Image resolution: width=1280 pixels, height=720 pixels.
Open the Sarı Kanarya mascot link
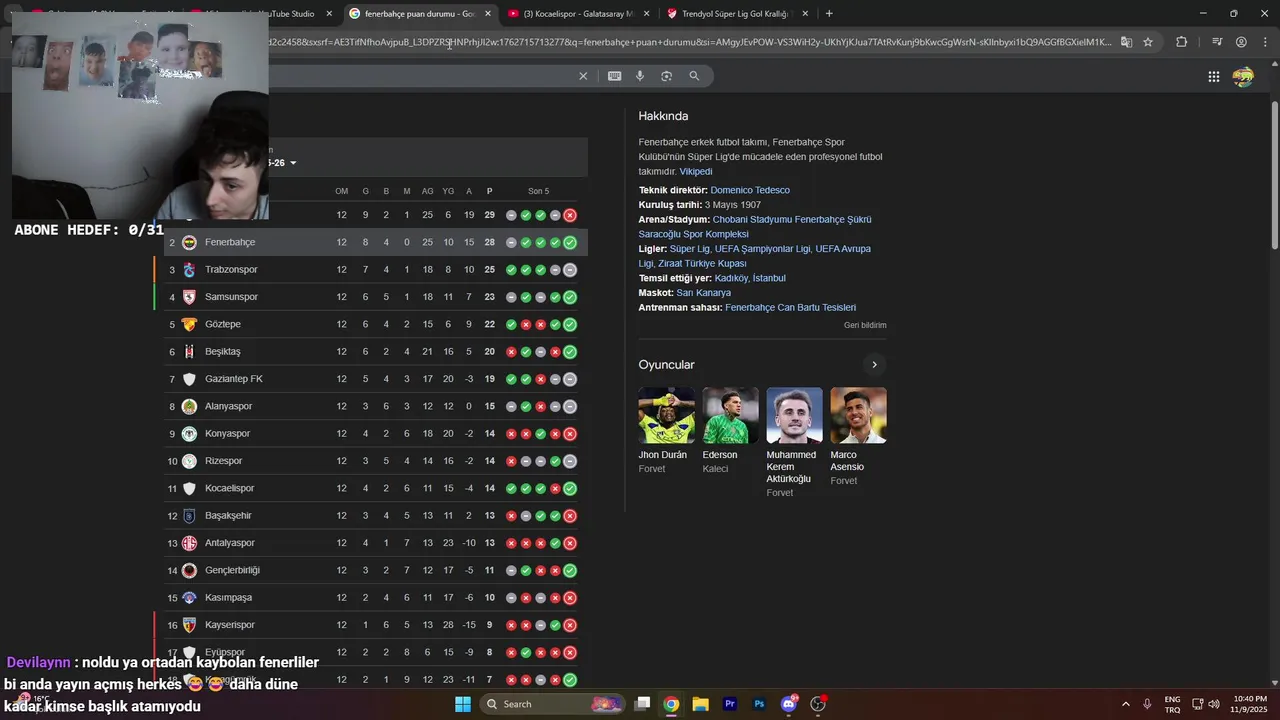(x=703, y=293)
